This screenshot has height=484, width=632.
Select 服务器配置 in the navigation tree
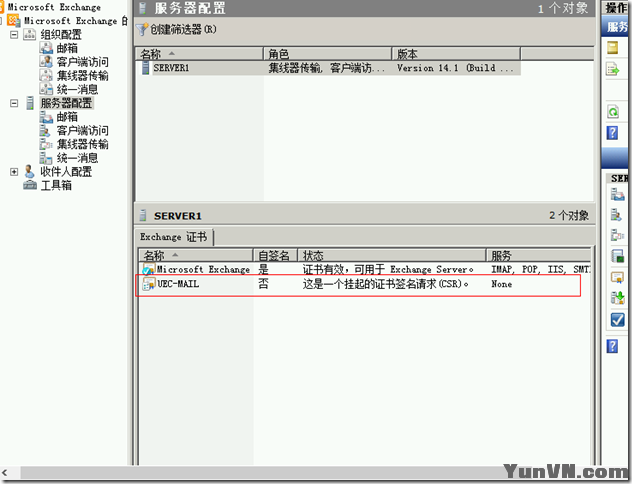tap(66, 103)
